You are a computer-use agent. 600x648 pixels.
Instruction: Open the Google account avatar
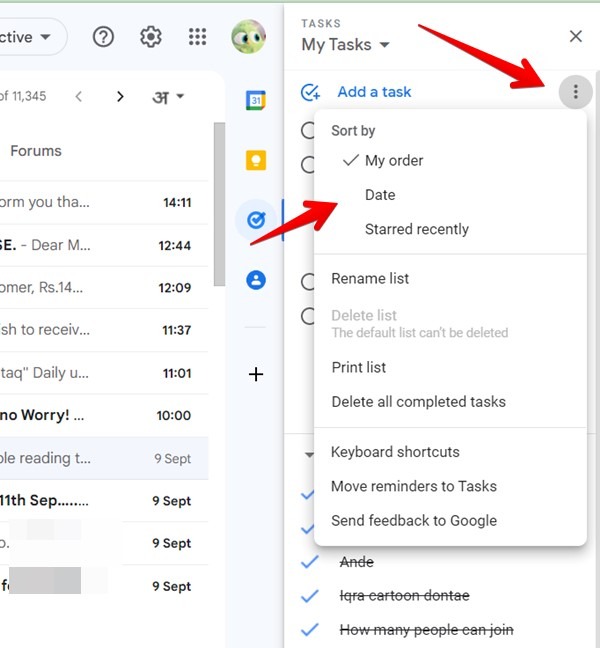248,37
